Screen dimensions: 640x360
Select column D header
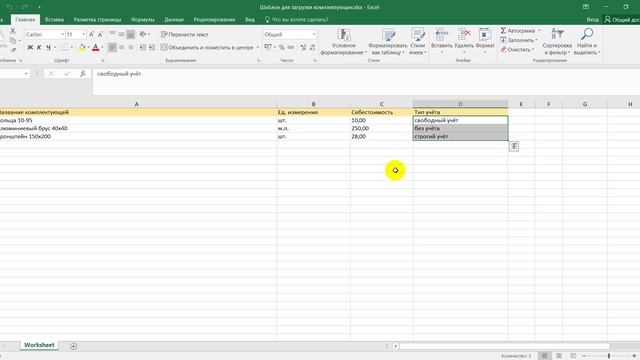click(x=460, y=104)
